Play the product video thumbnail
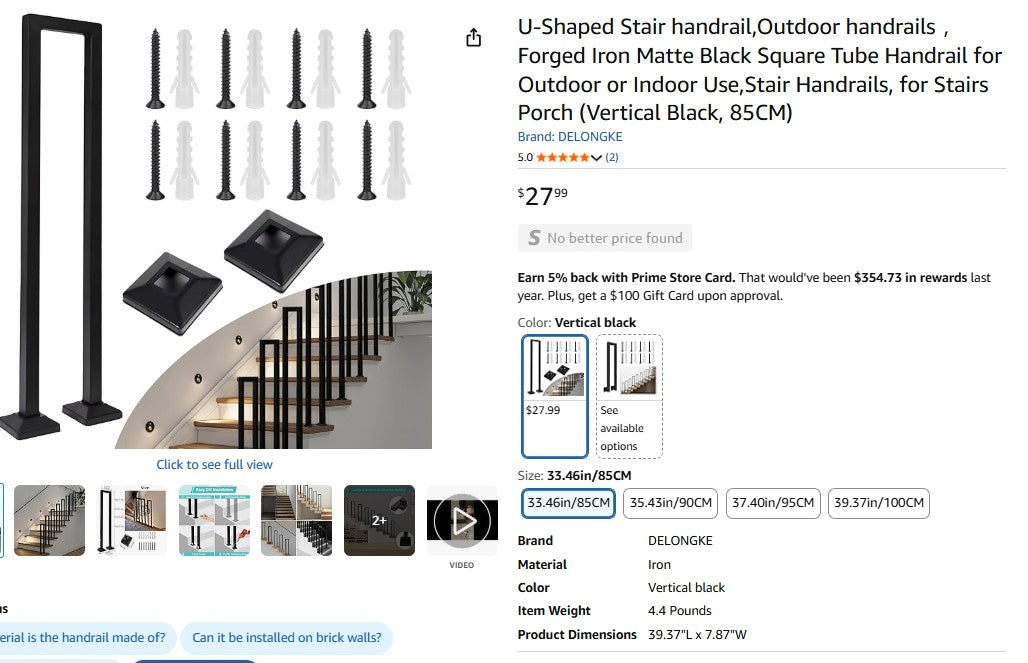The height and width of the screenshot is (663, 1028). pyautogui.click(x=462, y=521)
